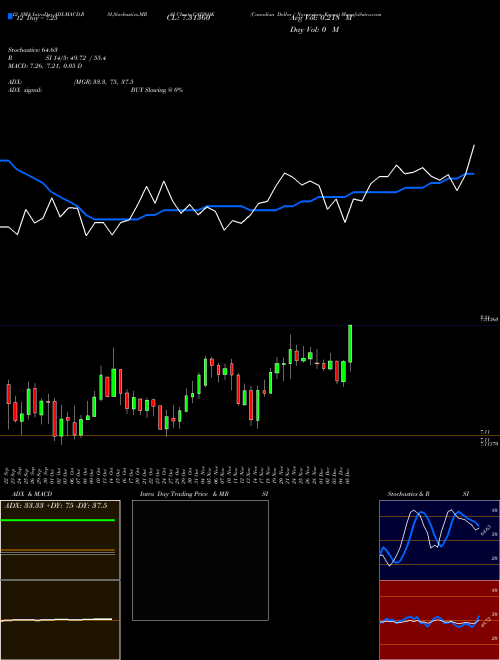Click the 'Stochastics & R' panel title
This screenshot has width=500, height=660.
pos(408,494)
